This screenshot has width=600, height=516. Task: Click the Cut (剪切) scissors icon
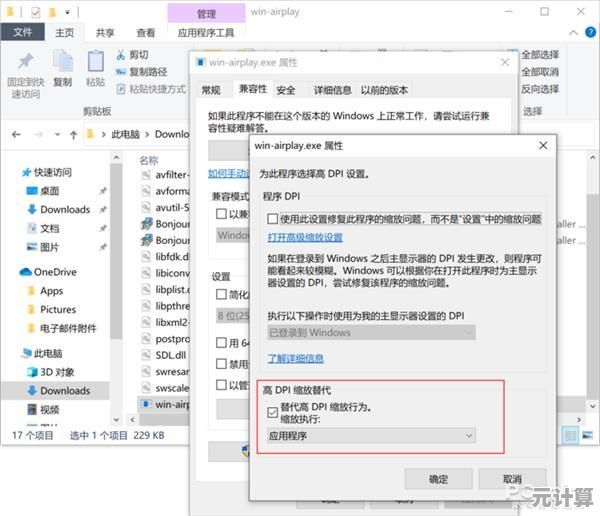(x=121, y=55)
